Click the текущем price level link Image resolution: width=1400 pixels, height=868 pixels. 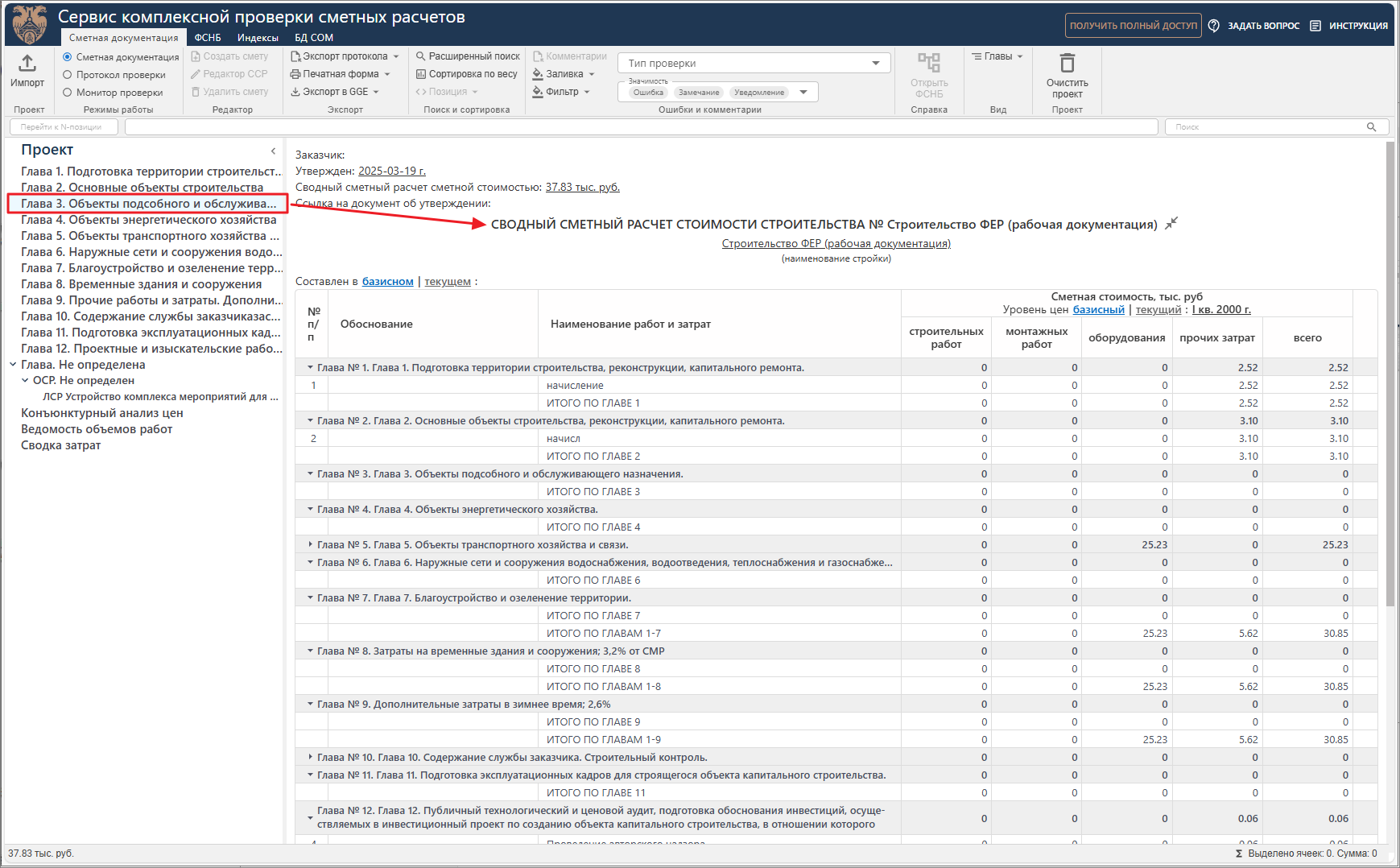click(448, 282)
